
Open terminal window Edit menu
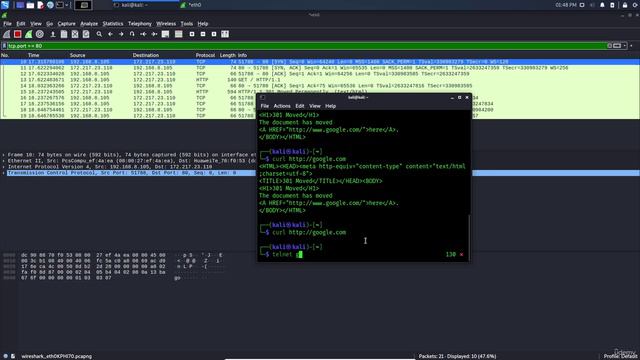point(300,106)
